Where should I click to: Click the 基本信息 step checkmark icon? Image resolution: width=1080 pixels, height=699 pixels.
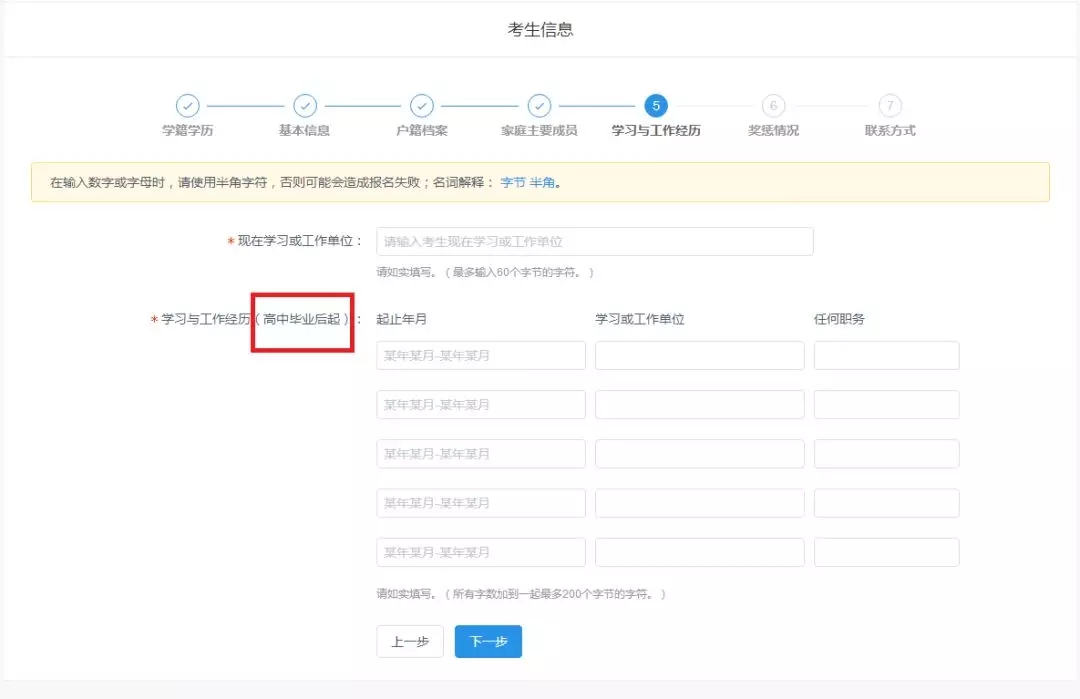[305, 106]
